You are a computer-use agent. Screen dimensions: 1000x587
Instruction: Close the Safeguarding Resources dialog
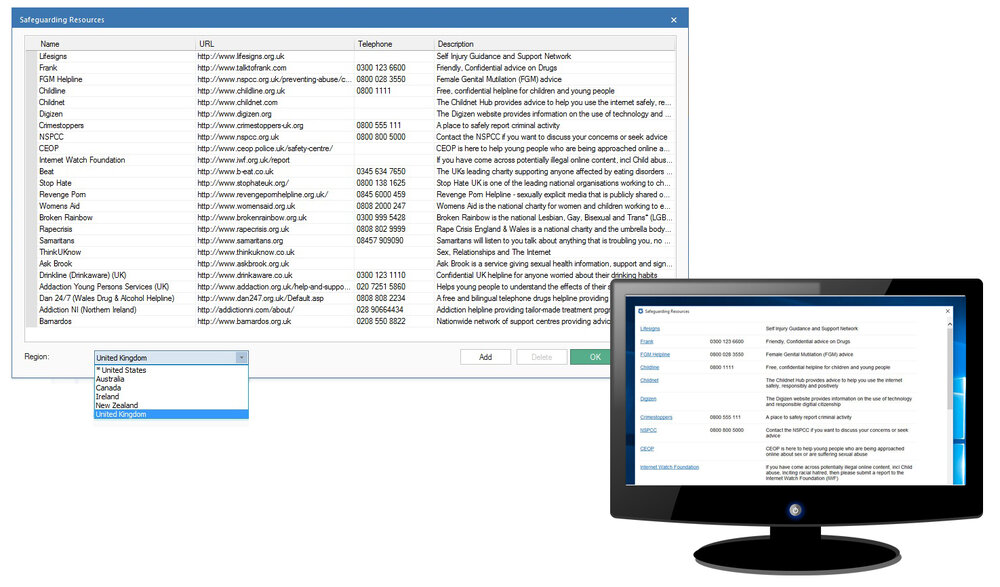pos(673,20)
